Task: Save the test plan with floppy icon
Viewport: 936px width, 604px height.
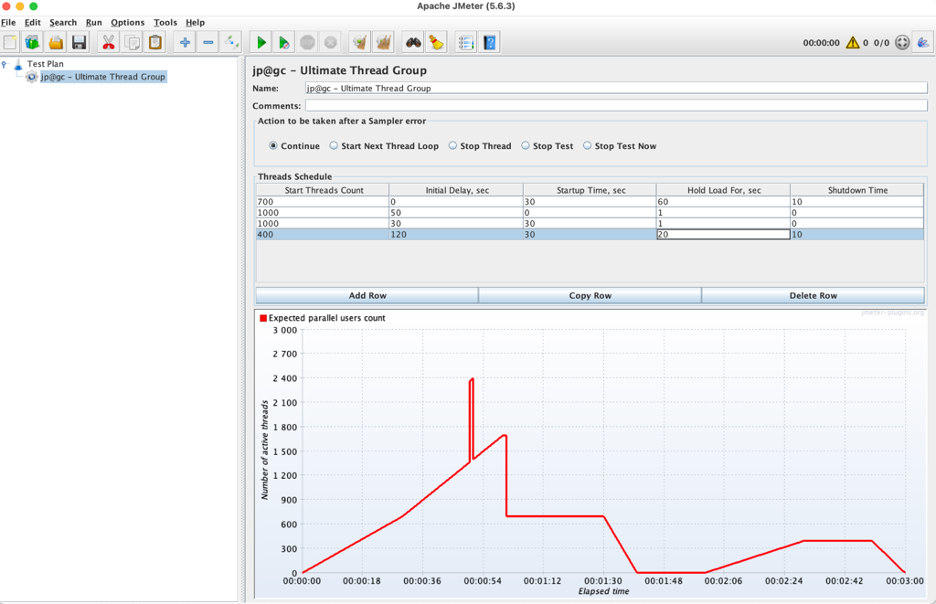Action: (79, 42)
